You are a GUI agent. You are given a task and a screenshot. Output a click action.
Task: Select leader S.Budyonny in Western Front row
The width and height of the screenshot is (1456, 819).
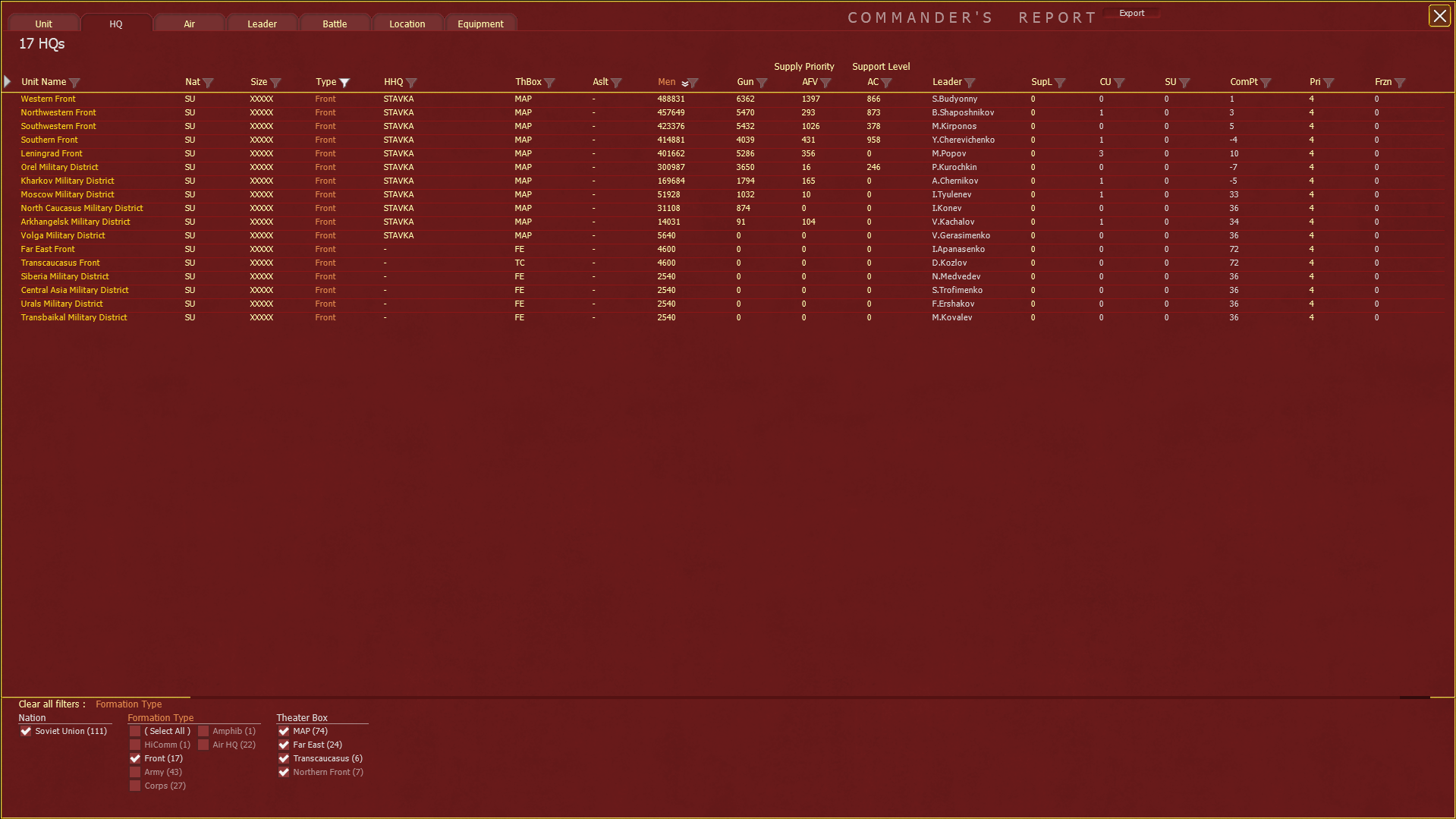(954, 99)
